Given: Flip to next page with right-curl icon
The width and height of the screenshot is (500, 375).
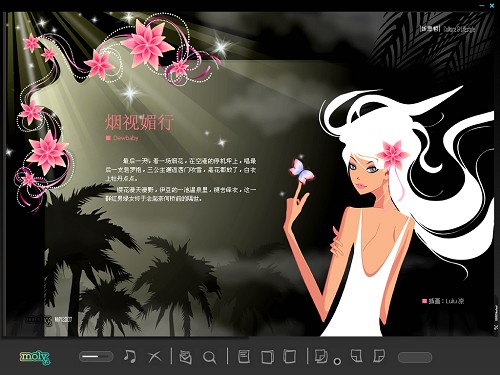Looking at the screenshot, I should 379,356.
